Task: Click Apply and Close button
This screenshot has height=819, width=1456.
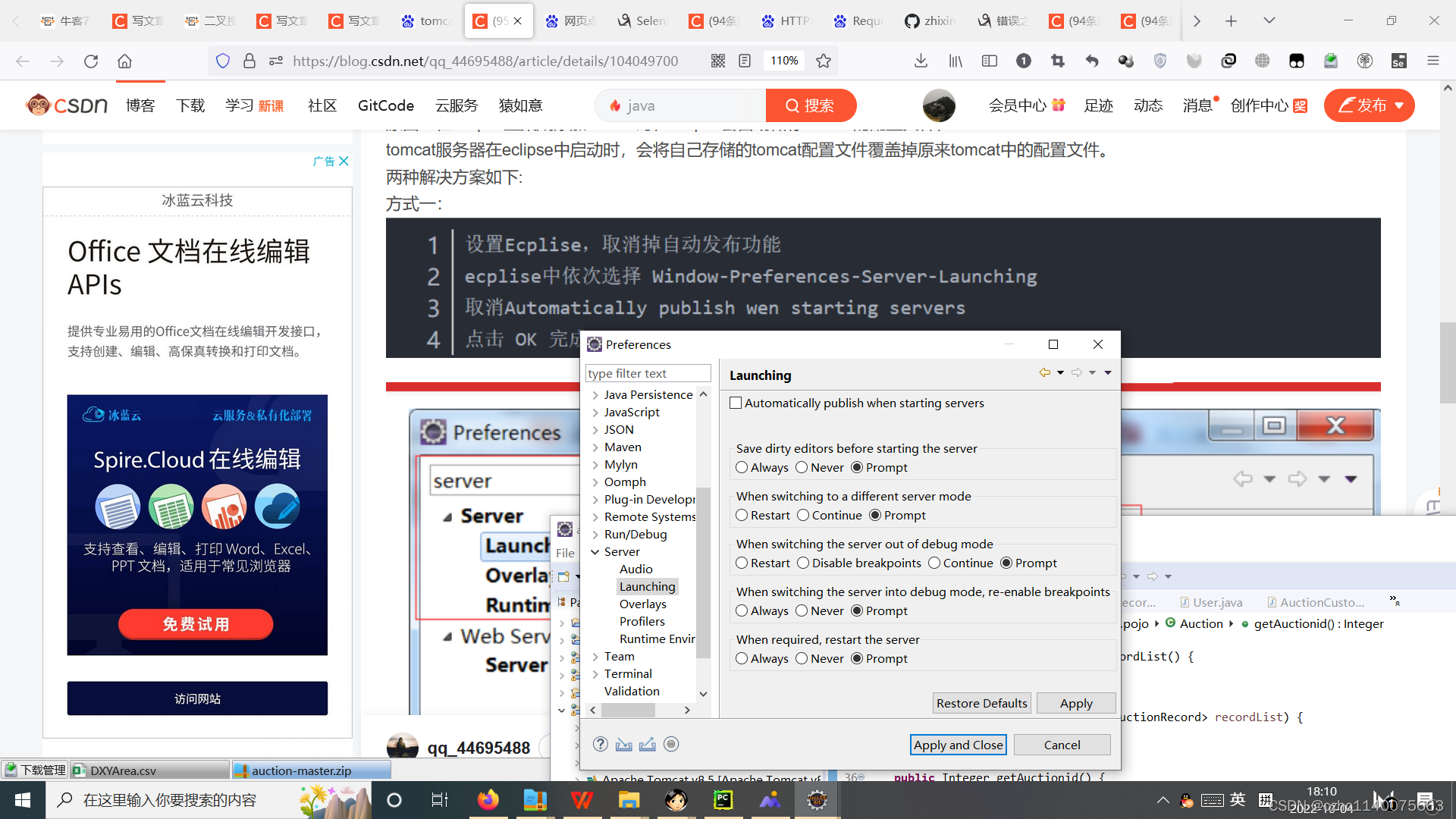Action: point(958,744)
